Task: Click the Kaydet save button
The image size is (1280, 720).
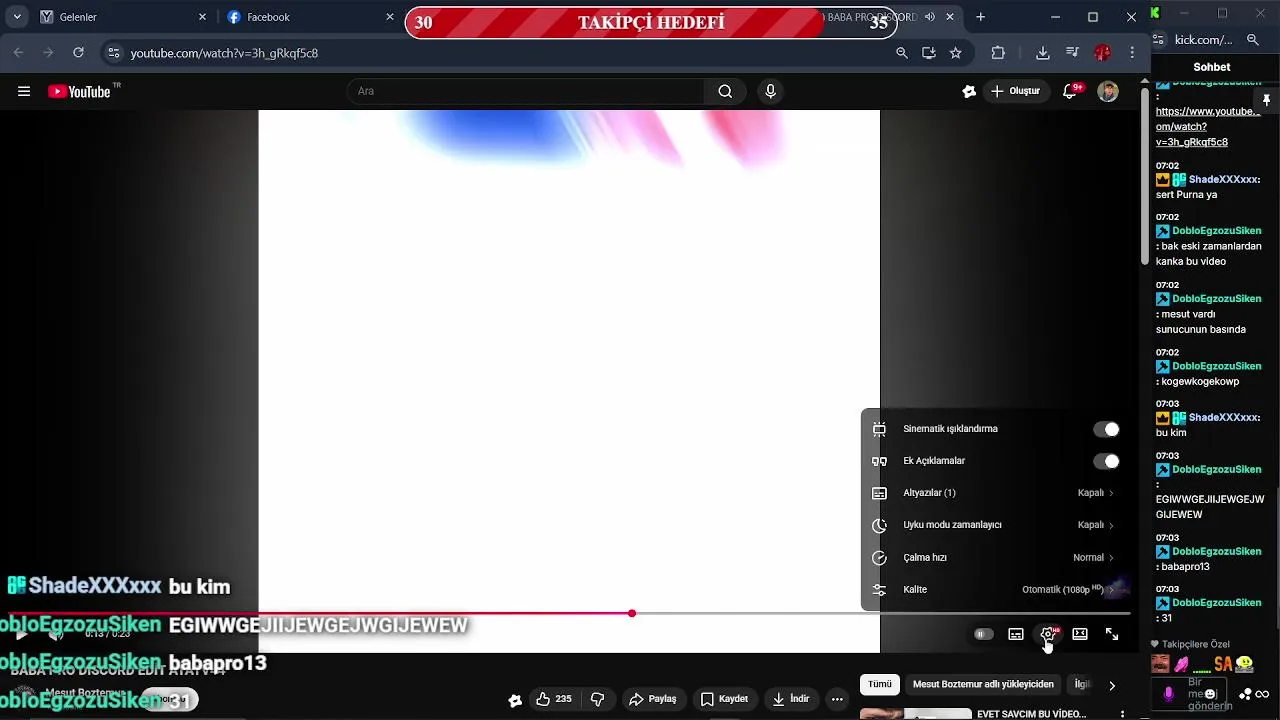Action: (724, 699)
